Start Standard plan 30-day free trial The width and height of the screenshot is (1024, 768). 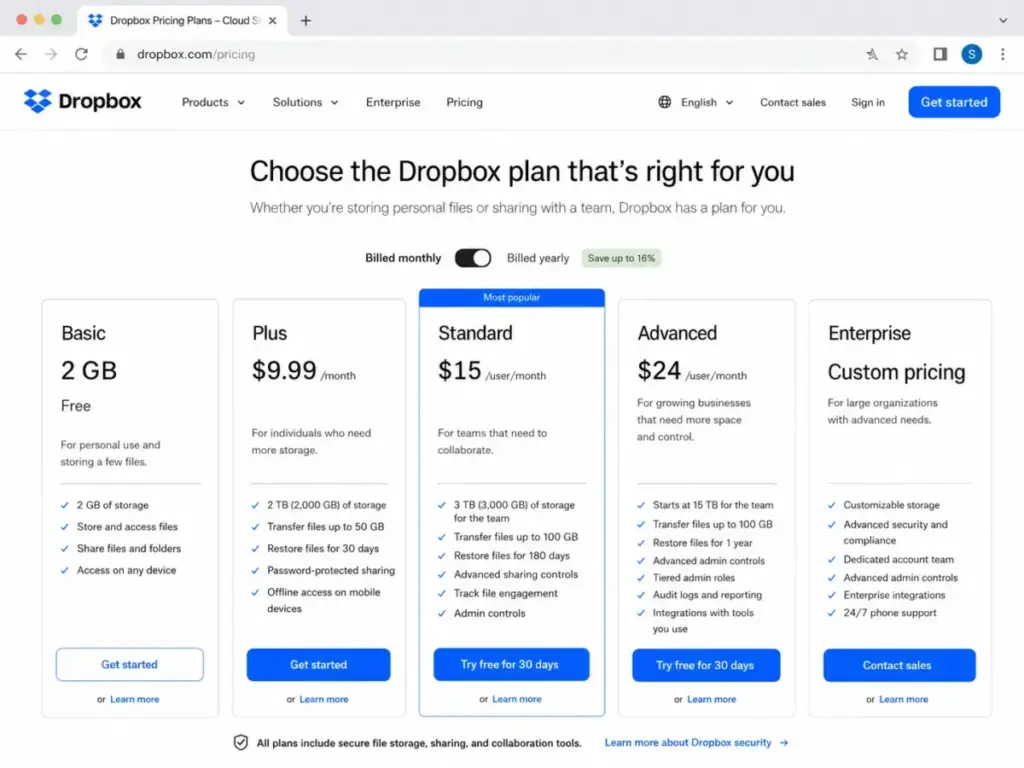[511, 664]
